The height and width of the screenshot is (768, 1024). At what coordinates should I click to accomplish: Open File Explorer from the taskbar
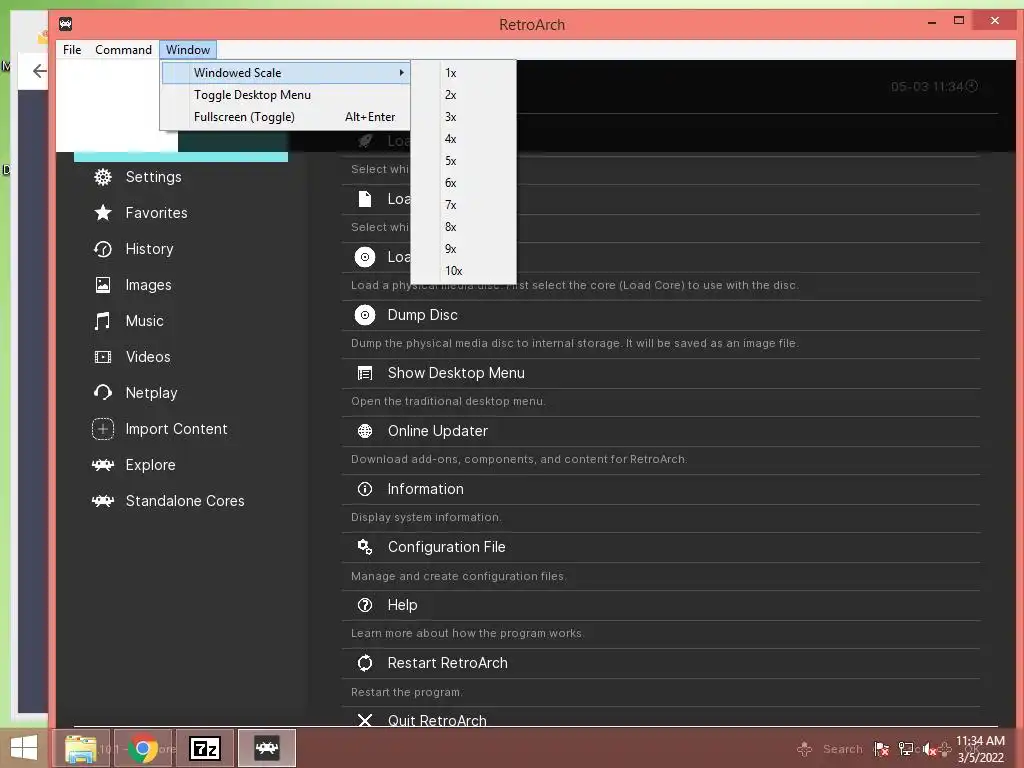click(81, 748)
